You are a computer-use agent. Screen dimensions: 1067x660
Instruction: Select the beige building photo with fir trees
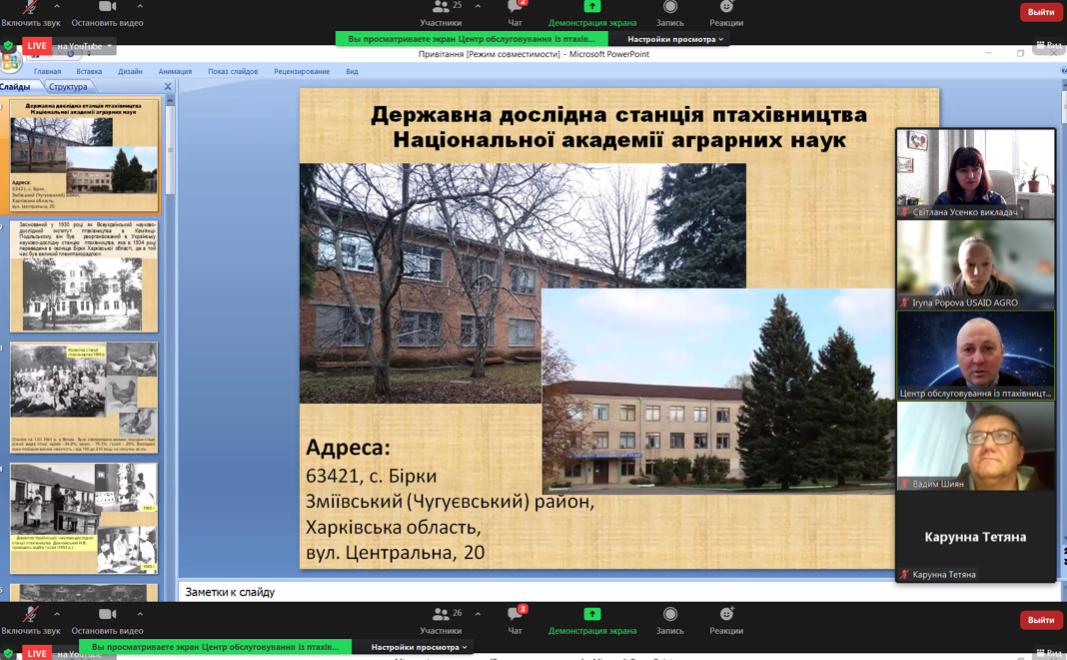click(718, 391)
